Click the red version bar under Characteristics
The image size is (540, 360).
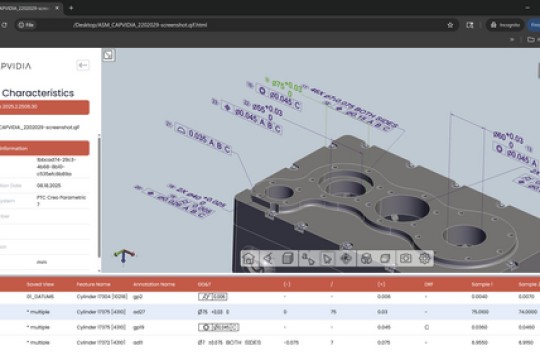(x=45, y=107)
